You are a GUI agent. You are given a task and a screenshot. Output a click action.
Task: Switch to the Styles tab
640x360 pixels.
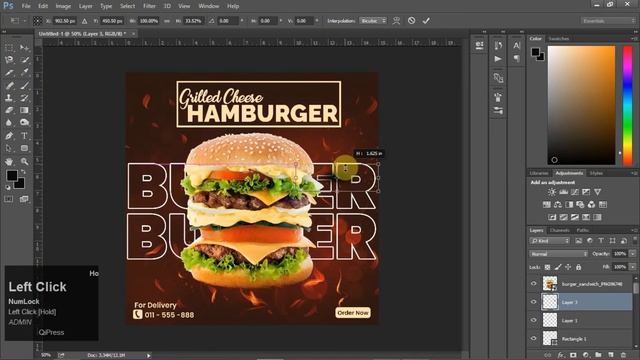click(x=596, y=173)
